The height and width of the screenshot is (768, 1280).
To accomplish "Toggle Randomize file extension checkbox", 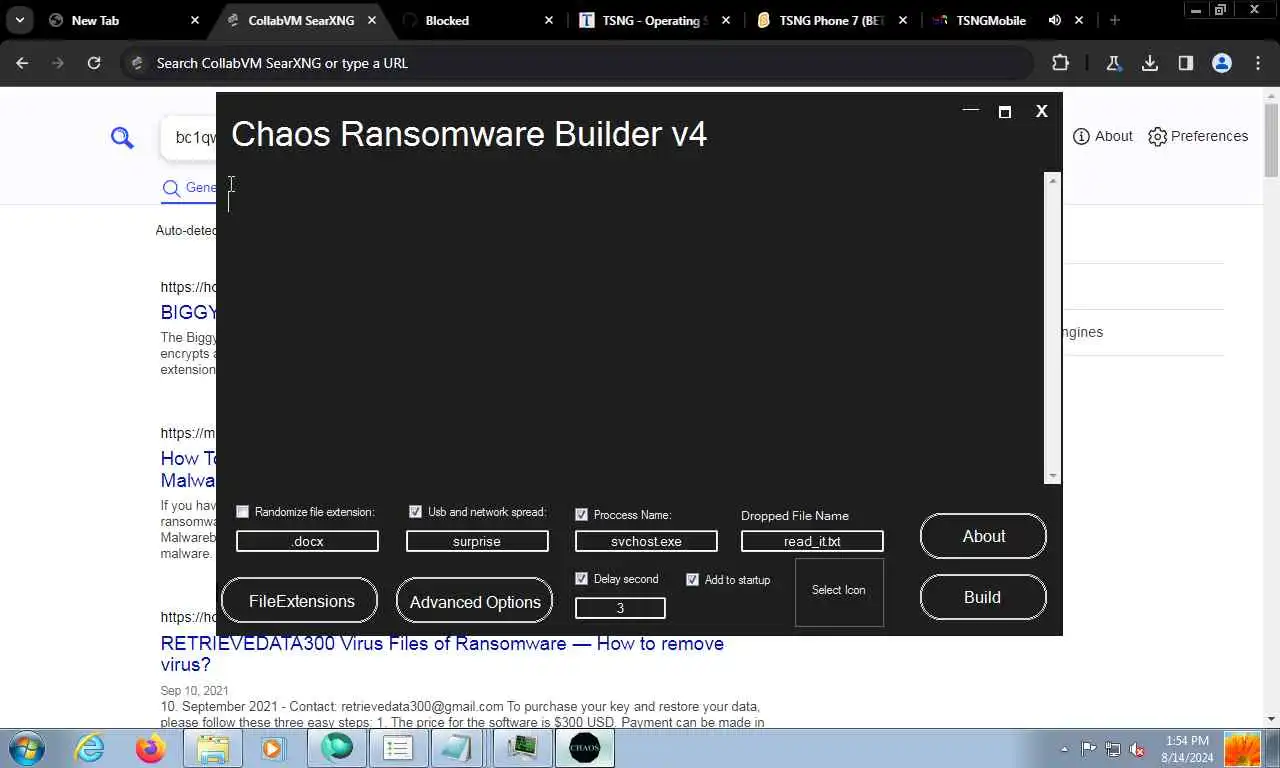I will 242,512.
